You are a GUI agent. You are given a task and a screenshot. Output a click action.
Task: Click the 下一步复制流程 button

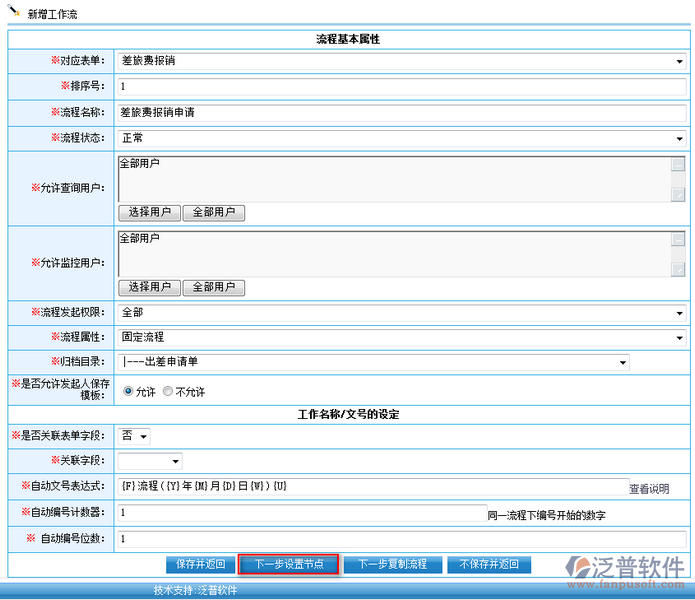click(393, 565)
